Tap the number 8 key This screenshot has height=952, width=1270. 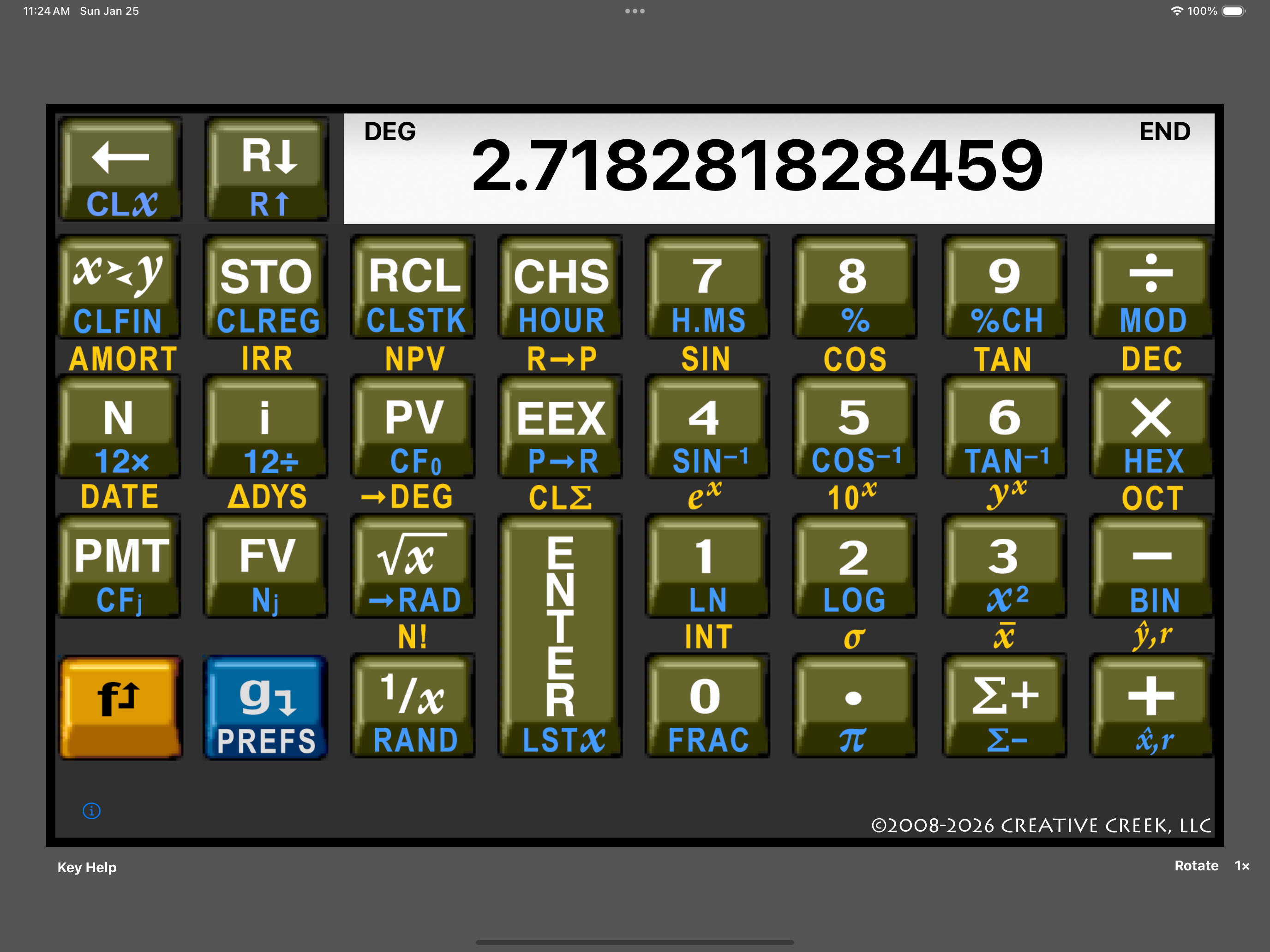(x=855, y=287)
